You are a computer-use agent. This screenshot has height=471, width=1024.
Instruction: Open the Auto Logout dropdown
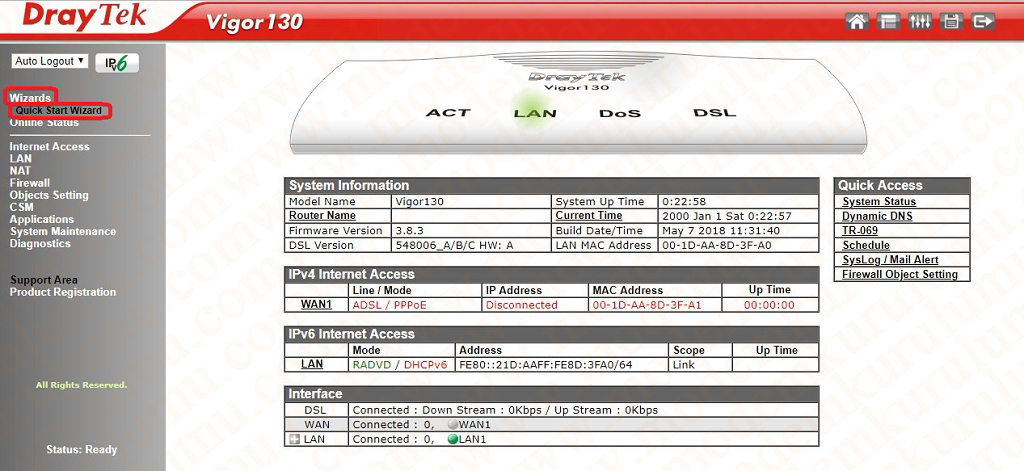coord(49,61)
